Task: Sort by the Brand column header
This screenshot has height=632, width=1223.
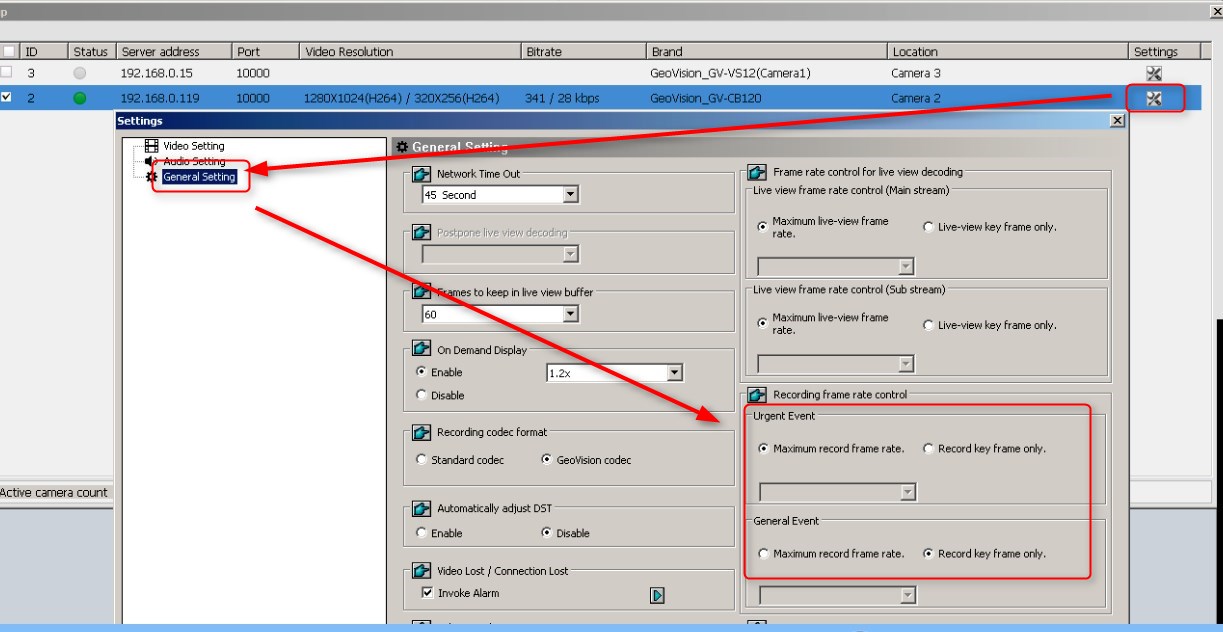Action: click(x=767, y=52)
